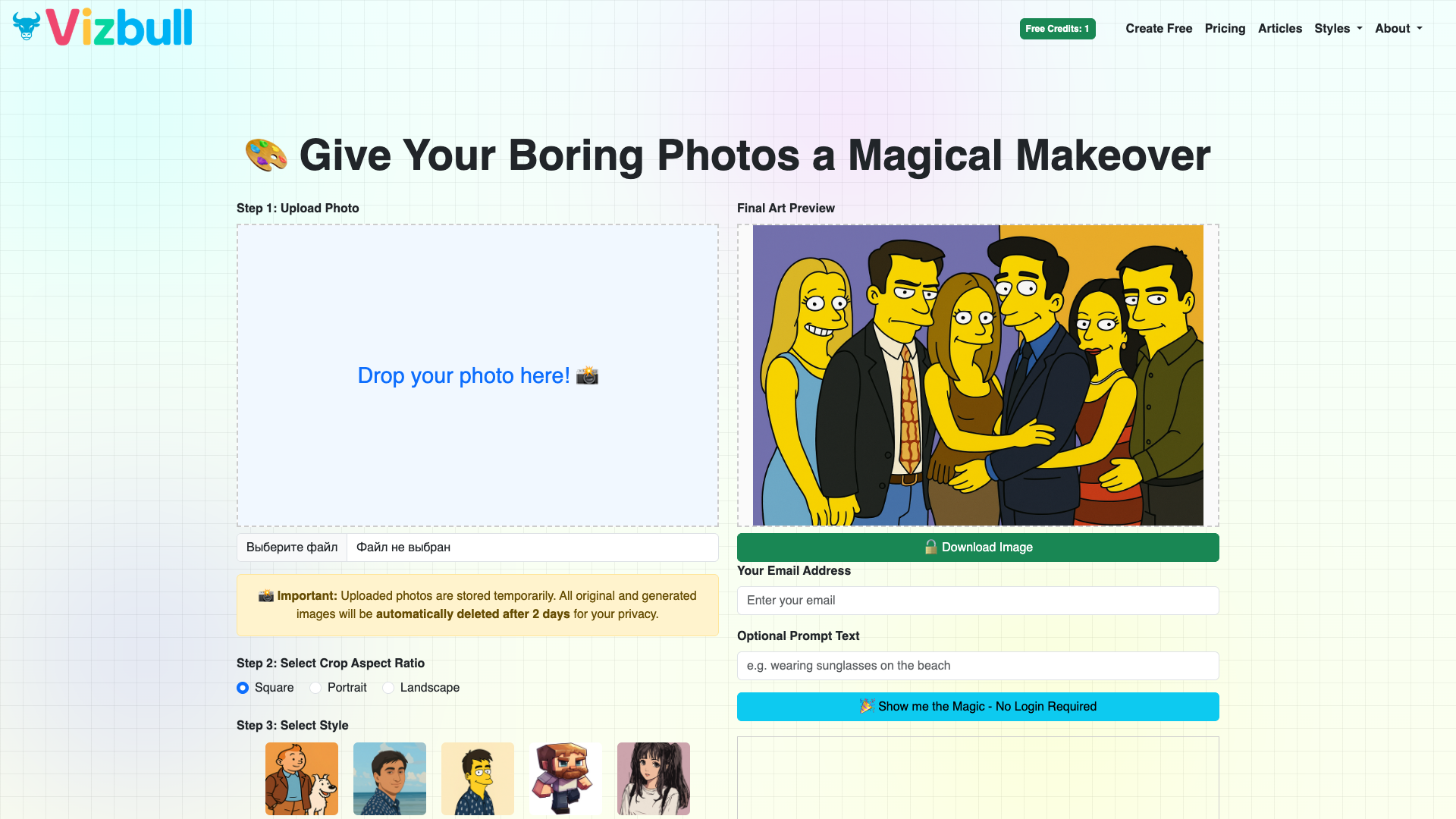Image resolution: width=1456 pixels, height=819 pixels.
Task: Choose the beach portrait painting style
Action: point(390,779)
